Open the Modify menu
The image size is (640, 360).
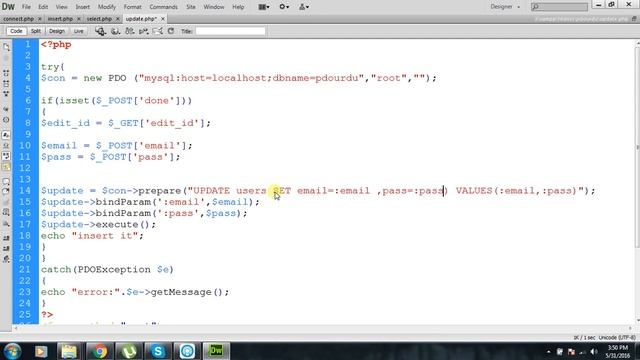pyautogui.click(x=107, y=7)
